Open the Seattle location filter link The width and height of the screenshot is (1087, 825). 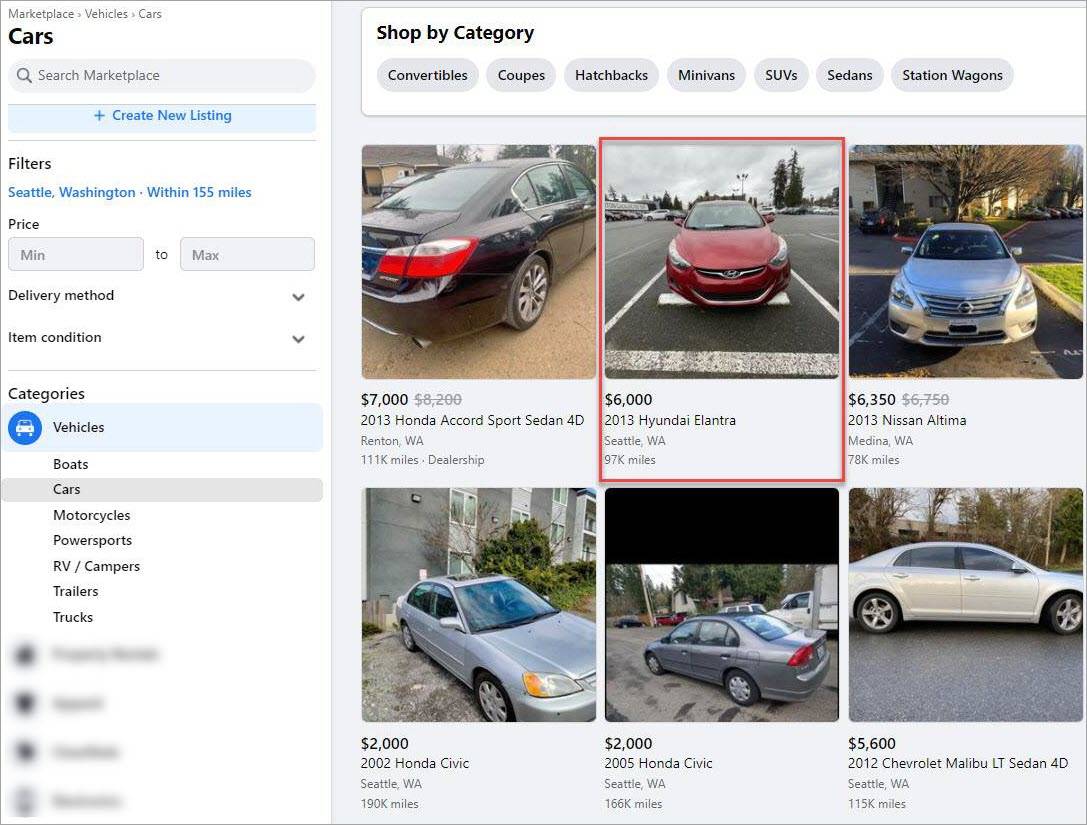130,192
